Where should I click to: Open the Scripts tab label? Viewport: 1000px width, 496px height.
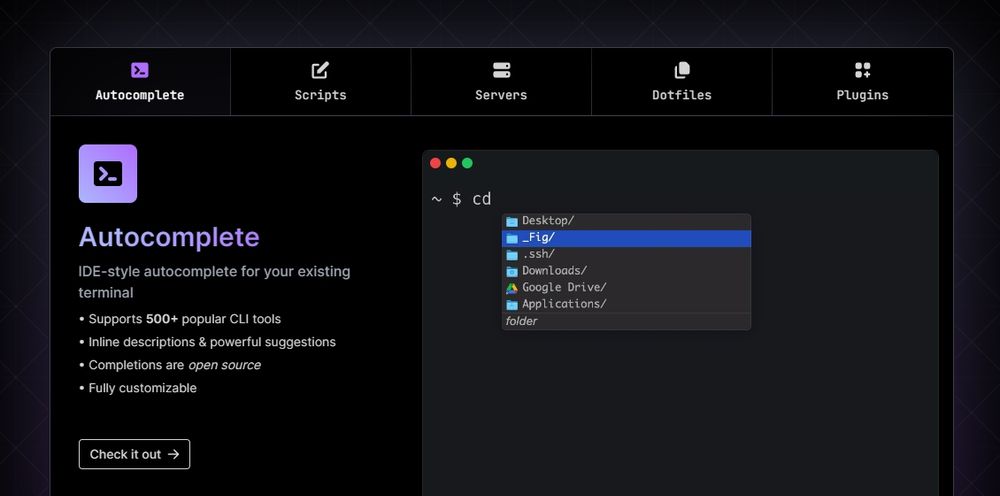coord(320,95)
